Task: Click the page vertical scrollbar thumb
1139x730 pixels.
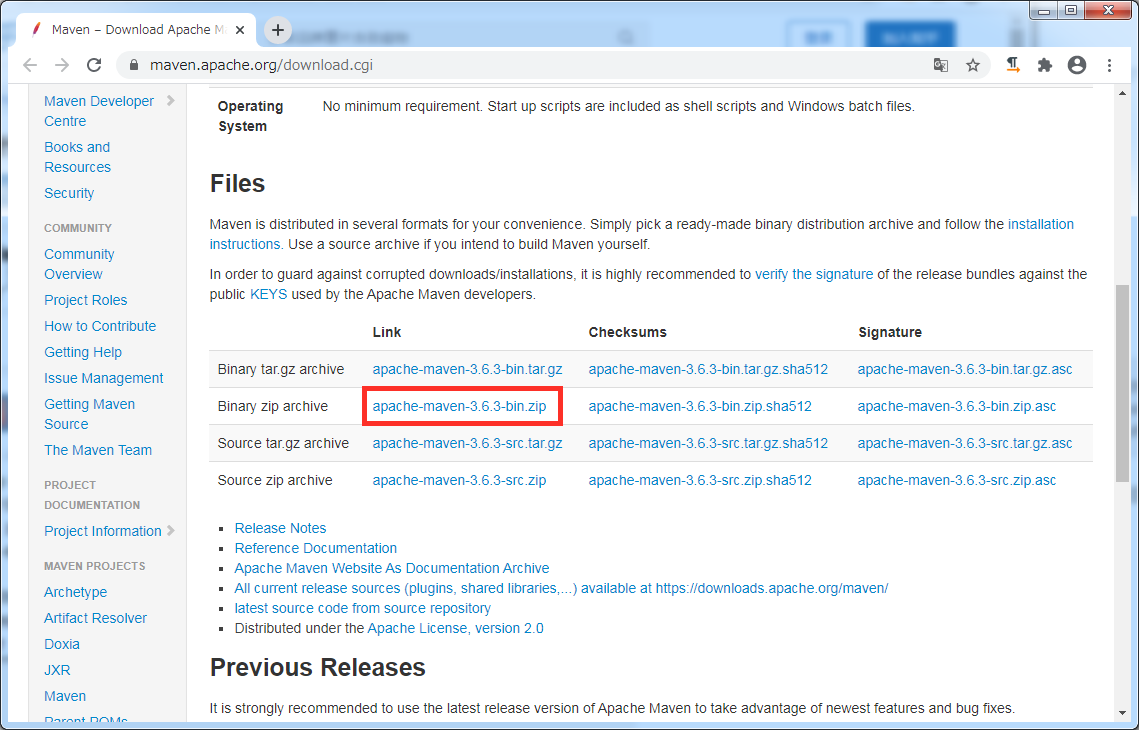Action: (x=1122, y=383)
